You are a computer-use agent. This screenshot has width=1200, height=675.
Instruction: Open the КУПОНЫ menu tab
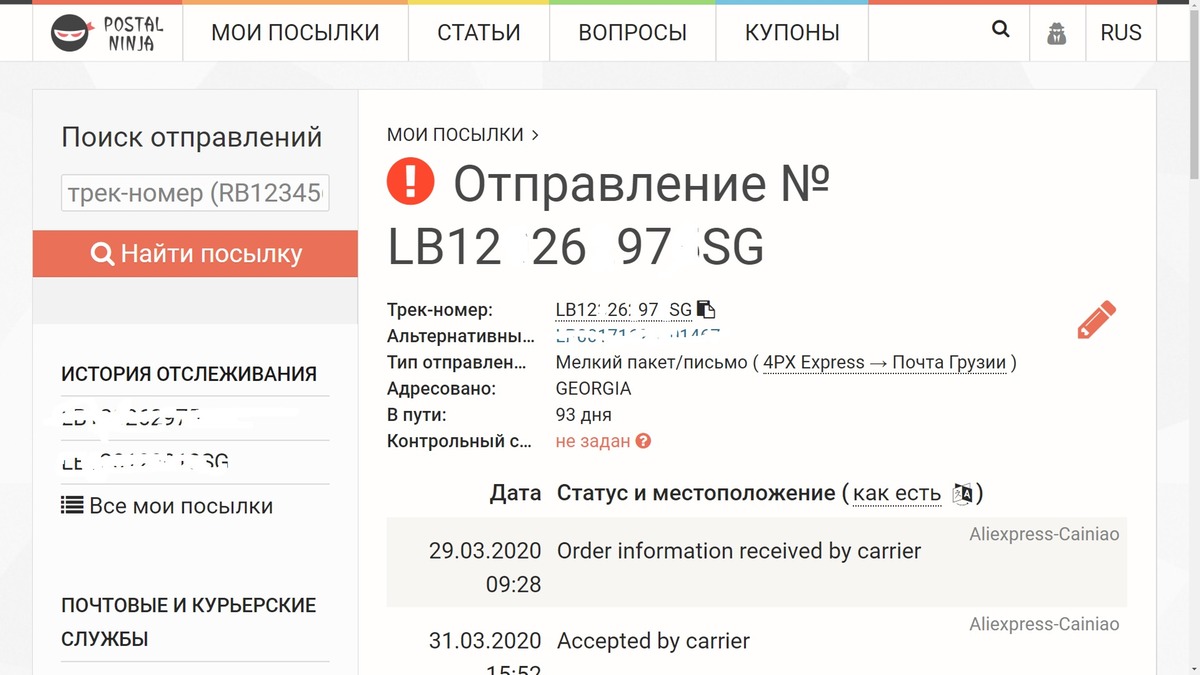coord(792,33)
